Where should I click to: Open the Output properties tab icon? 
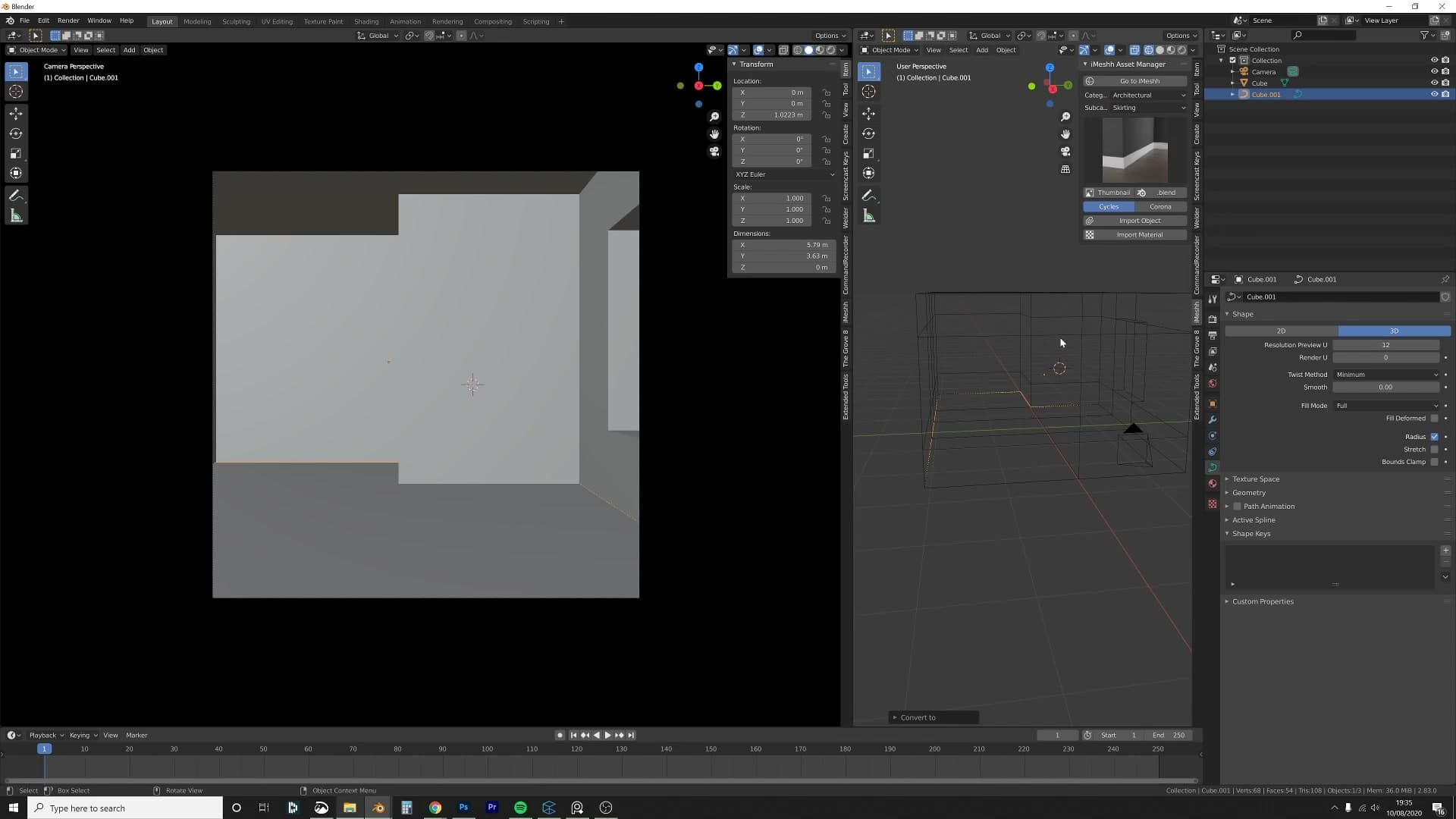(x=1213, y=335)
